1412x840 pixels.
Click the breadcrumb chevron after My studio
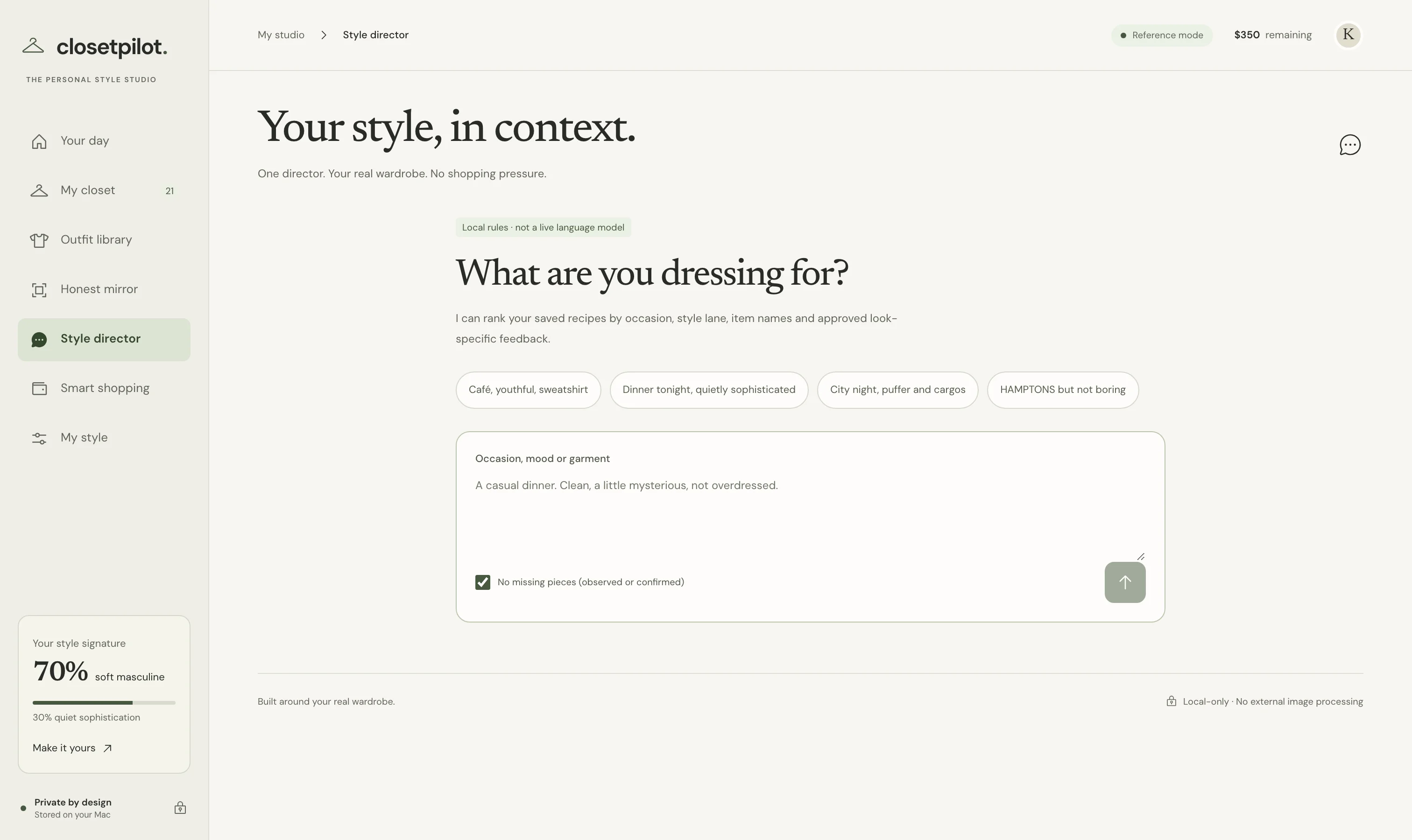pos(324,35)
